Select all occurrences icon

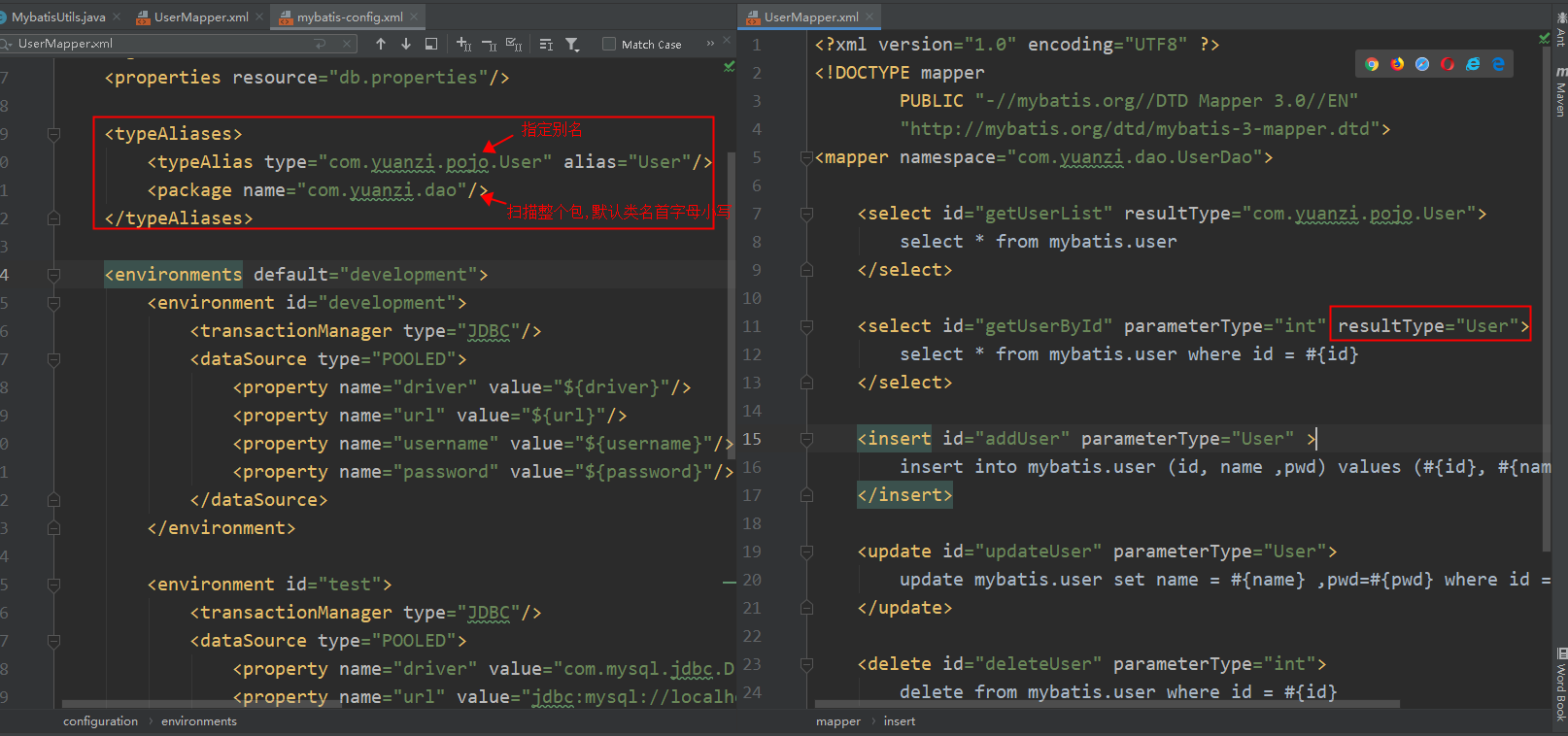tap(514, 44)
